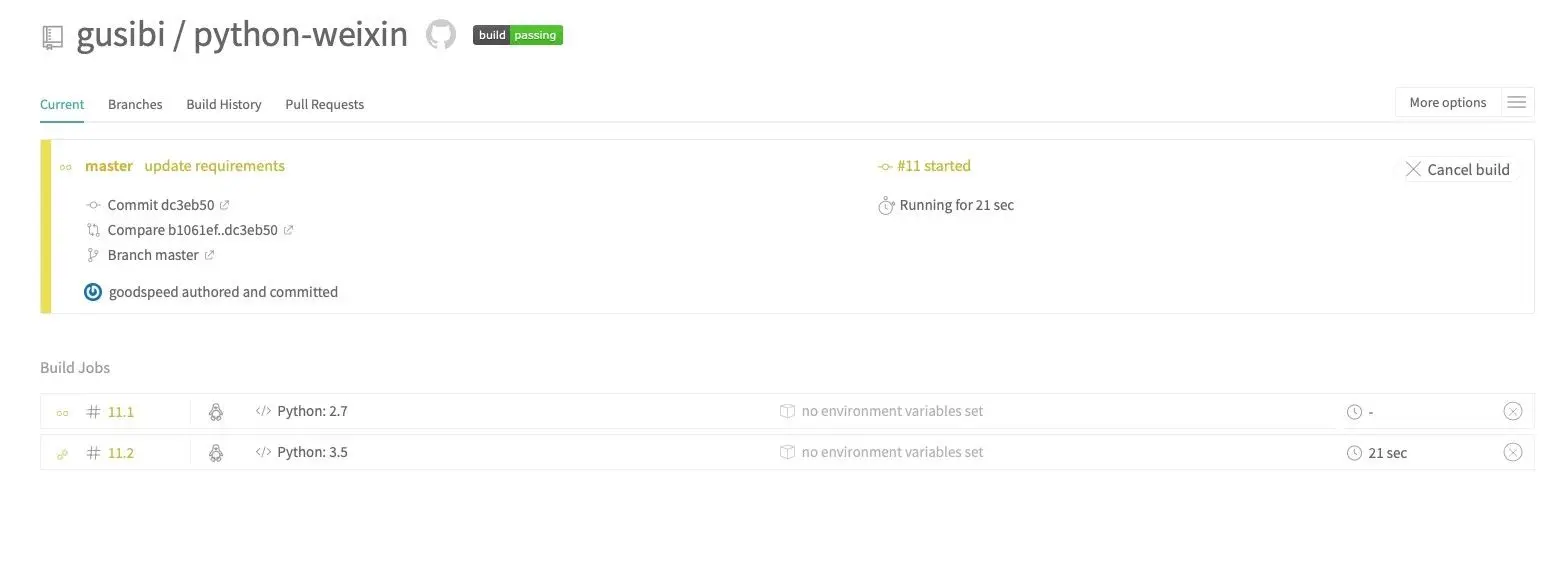Open the Pull Requests tab
1543x576 pixels.
tap(325, 104)
